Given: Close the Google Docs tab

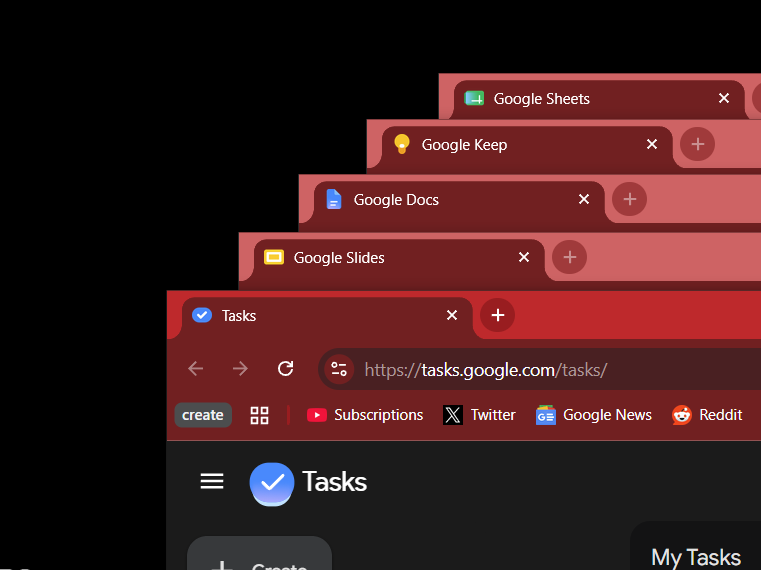Looking at the screenshot, I should pyautogui.click(x=584, y=199).
